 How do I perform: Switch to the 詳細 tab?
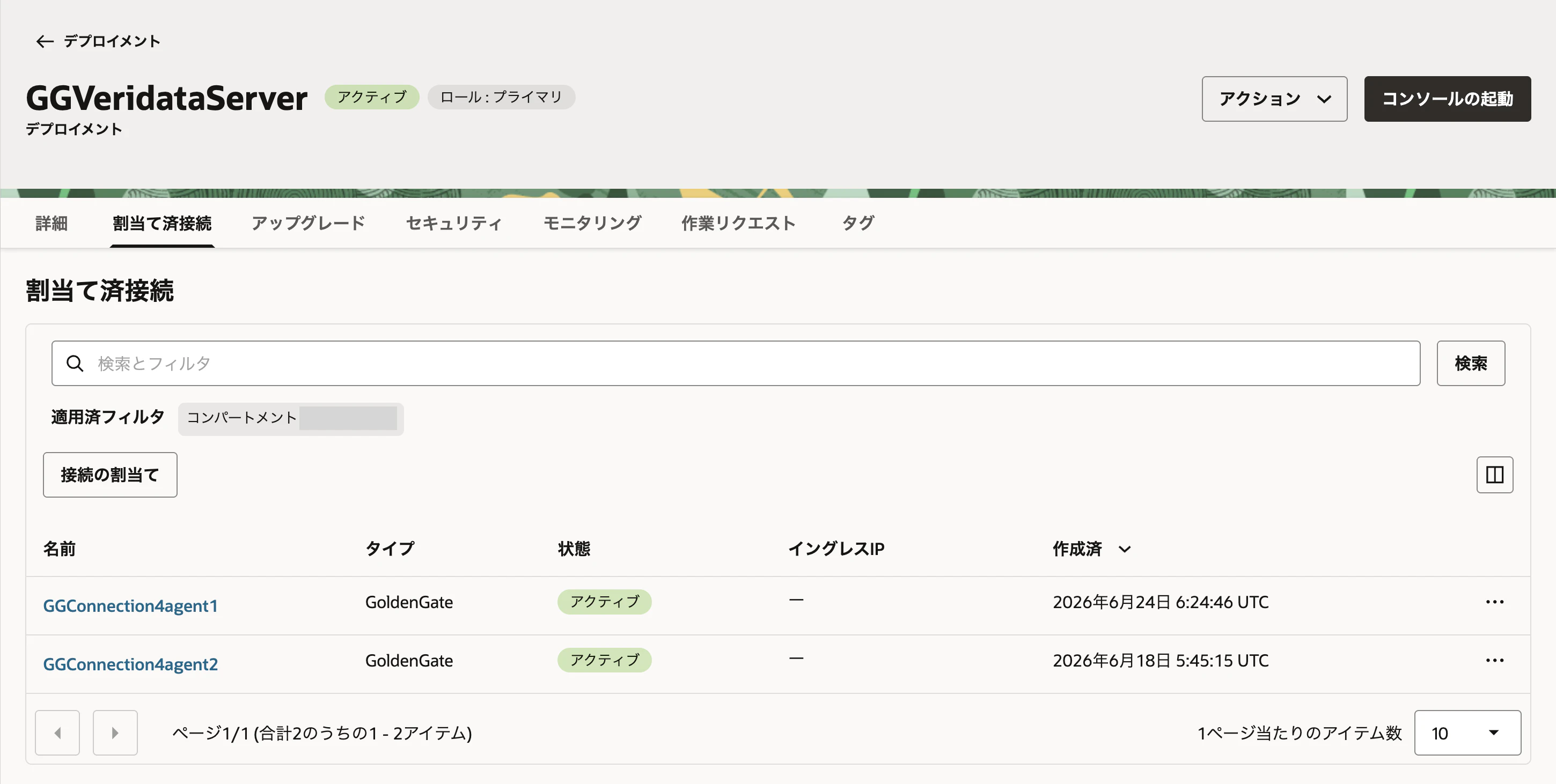click(x=52, y=223)
